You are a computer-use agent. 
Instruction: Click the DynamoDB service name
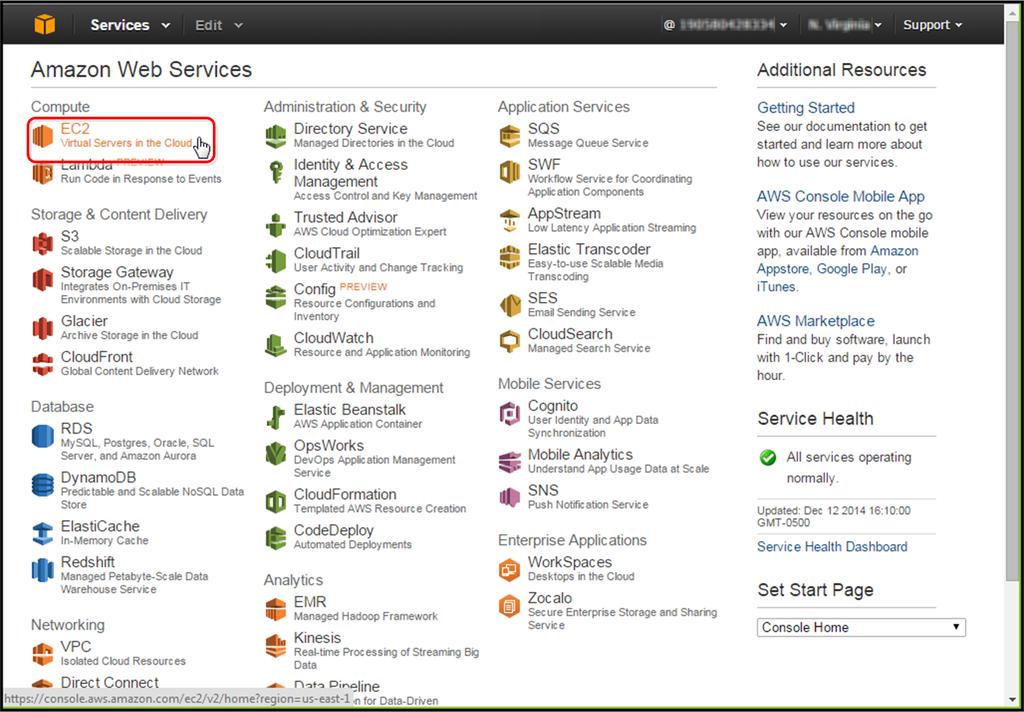coord(98,477)
